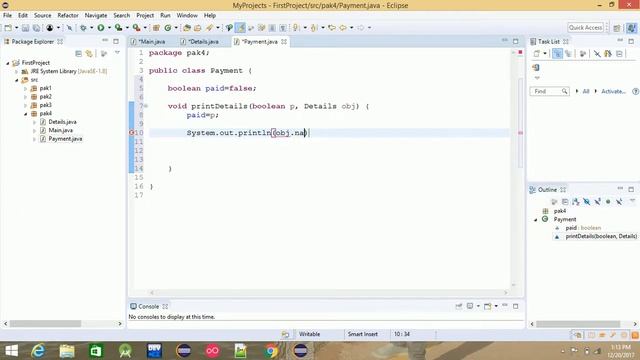Click the Open Perspective icon

coord(617,28)
